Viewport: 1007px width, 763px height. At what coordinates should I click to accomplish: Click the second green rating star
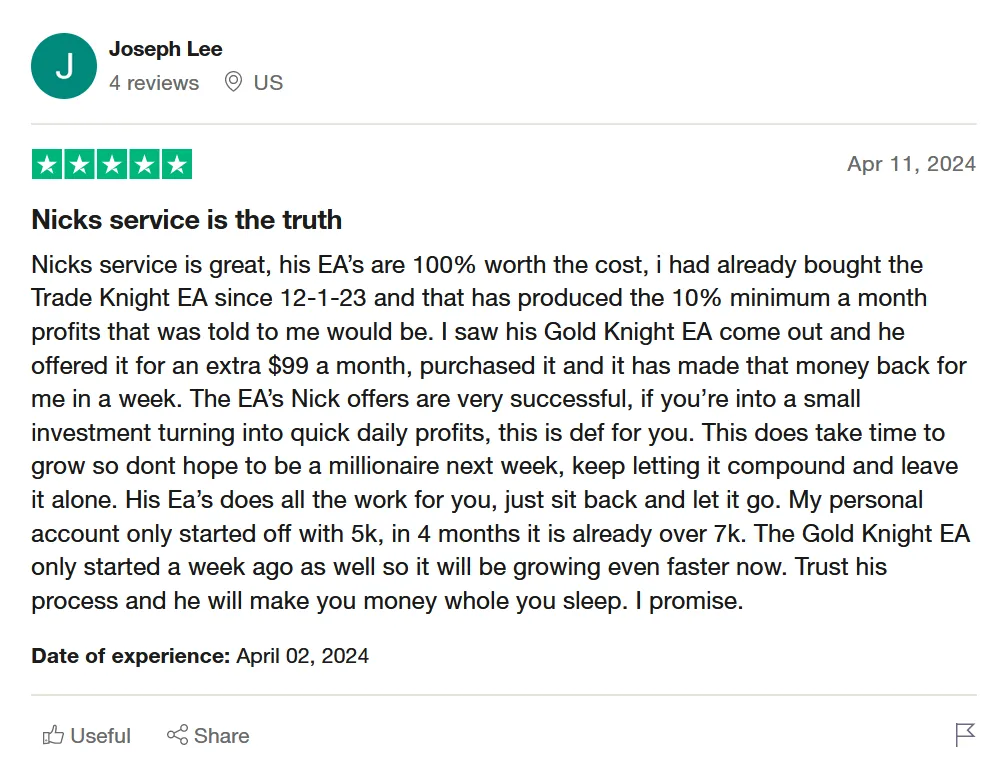[x=79, y=164]
